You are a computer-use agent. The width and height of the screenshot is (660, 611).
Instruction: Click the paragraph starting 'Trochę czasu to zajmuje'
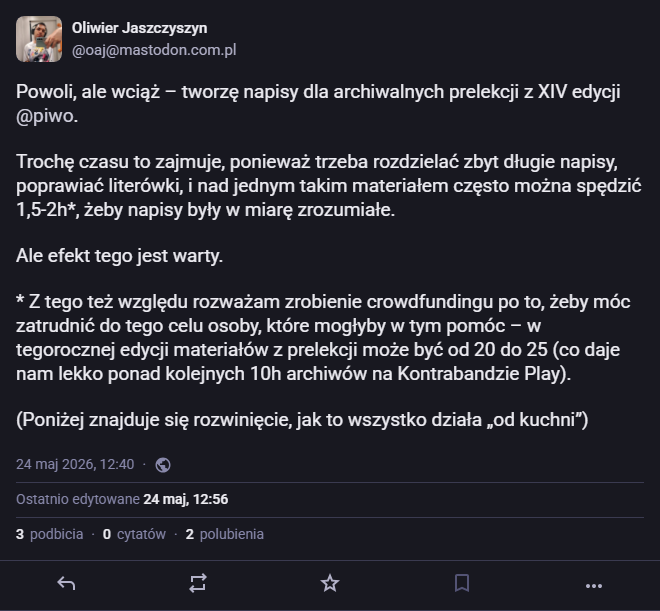click(328, 186)
